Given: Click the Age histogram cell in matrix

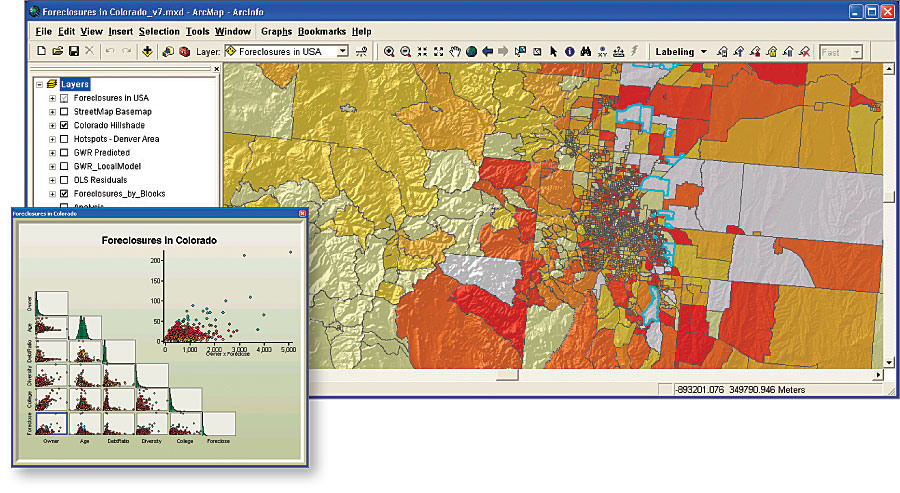Looking at the screenshot, I should 85,328.
